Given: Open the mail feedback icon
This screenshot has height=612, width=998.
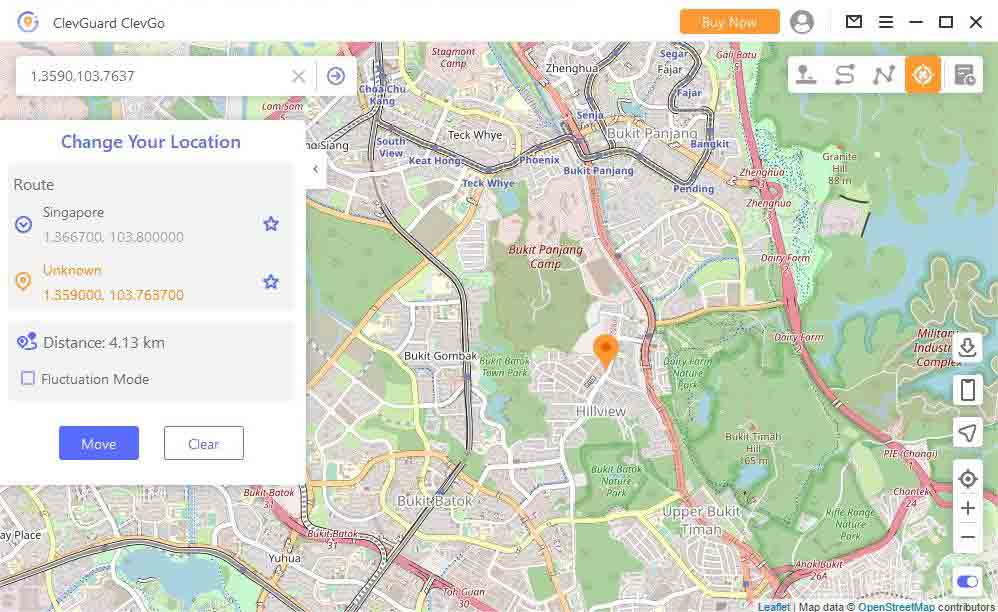Looking at the screenshot, I should pos(854,22).
